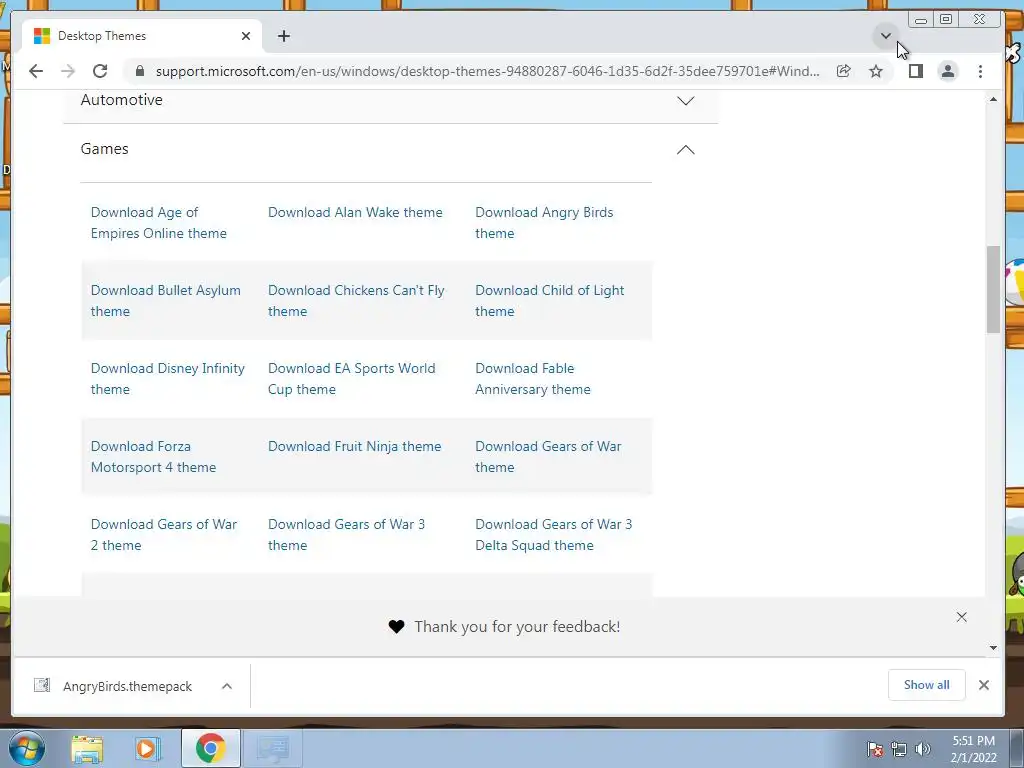Launch Windows Media Player from taskbar

[x=148, y=748]
